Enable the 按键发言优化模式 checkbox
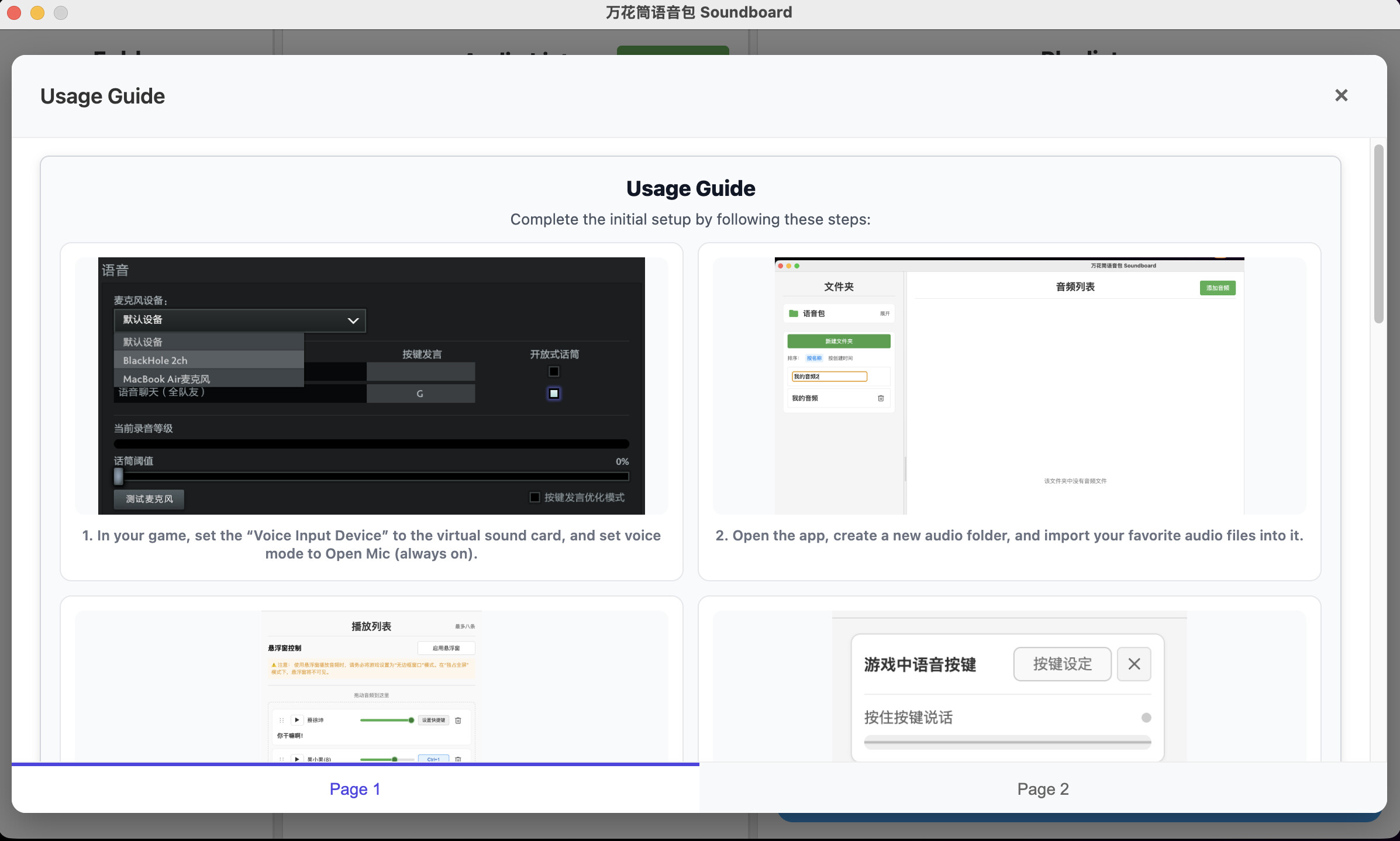Screen dimensions: 1400x841 tap(535, 497)
